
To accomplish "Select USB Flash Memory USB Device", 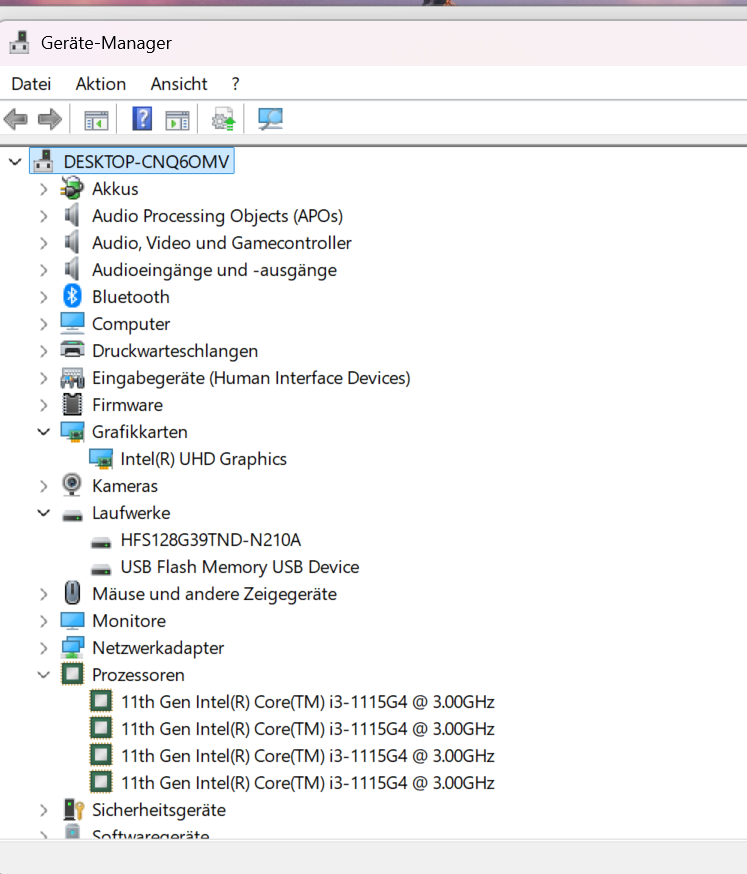I will point(239,567).
